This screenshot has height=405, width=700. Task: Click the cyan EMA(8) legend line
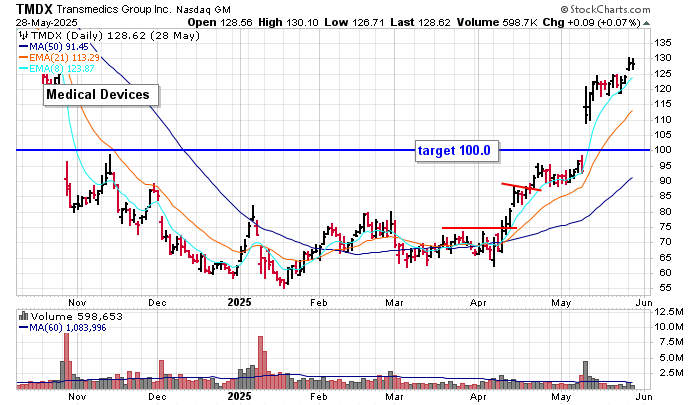point(24,68)
